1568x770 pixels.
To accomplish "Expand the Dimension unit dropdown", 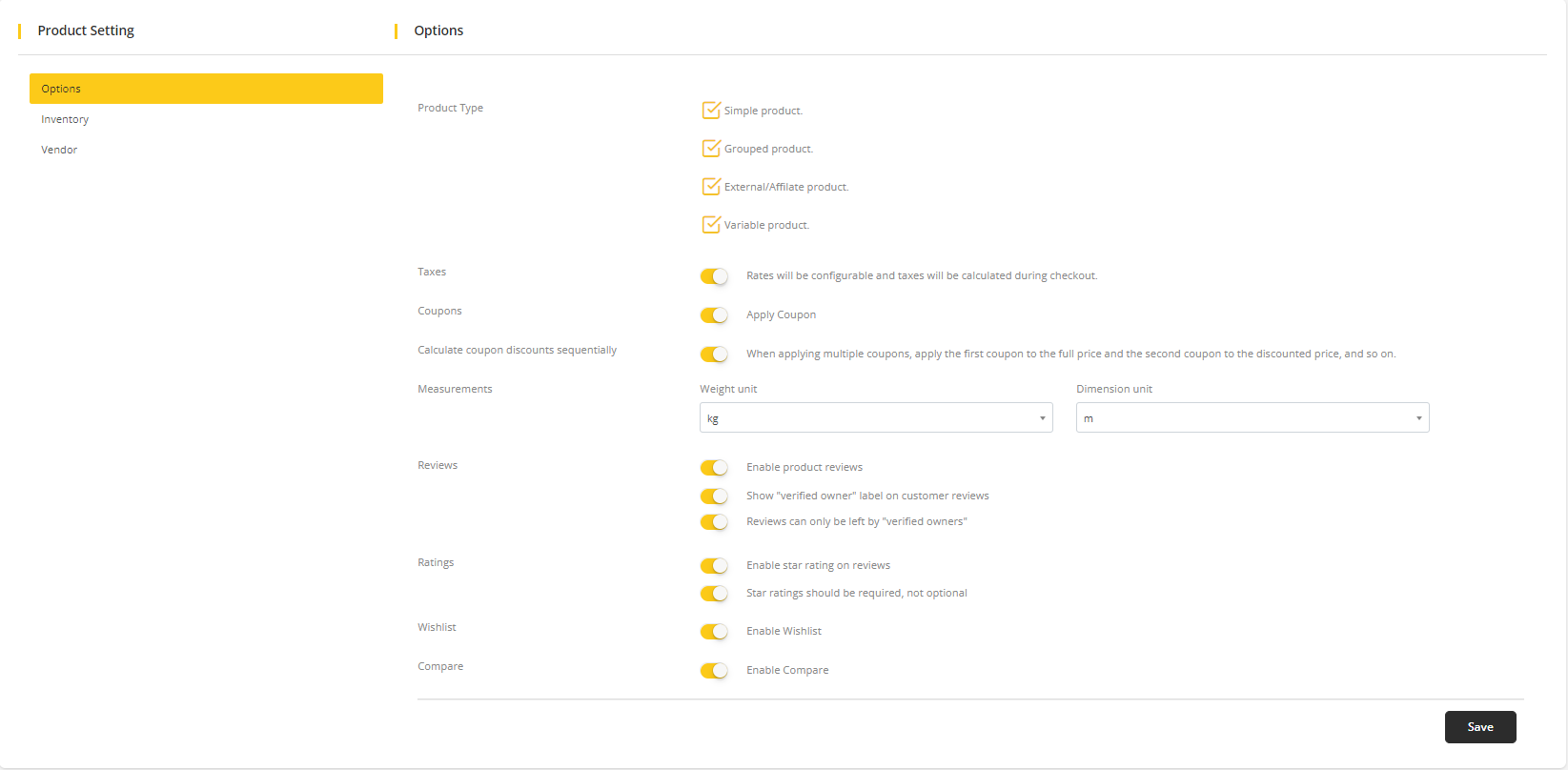I will pos(1252,418).
